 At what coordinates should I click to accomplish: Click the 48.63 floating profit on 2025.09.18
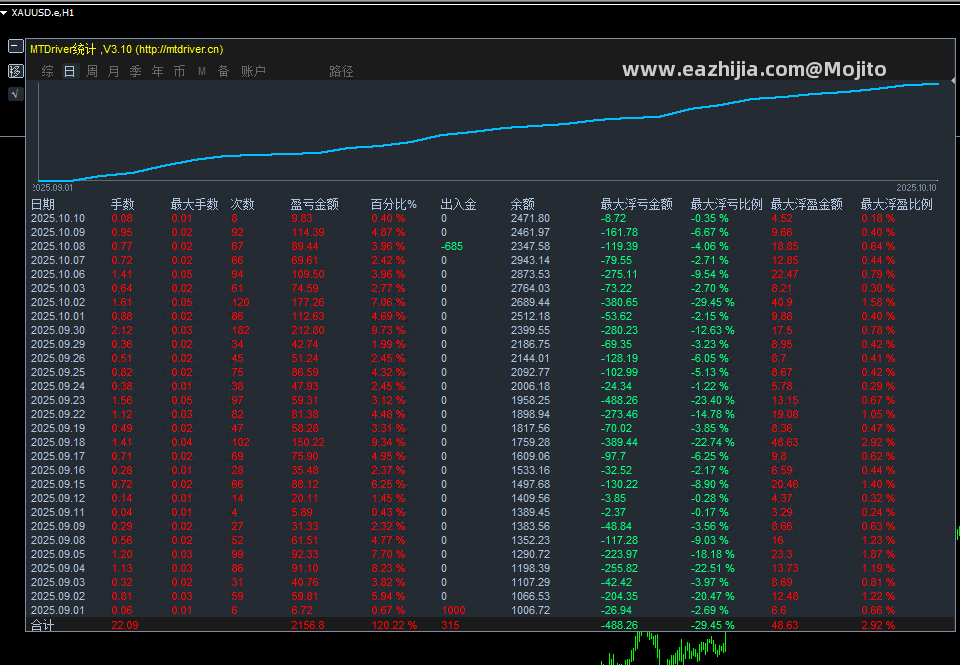click(785, 443)
